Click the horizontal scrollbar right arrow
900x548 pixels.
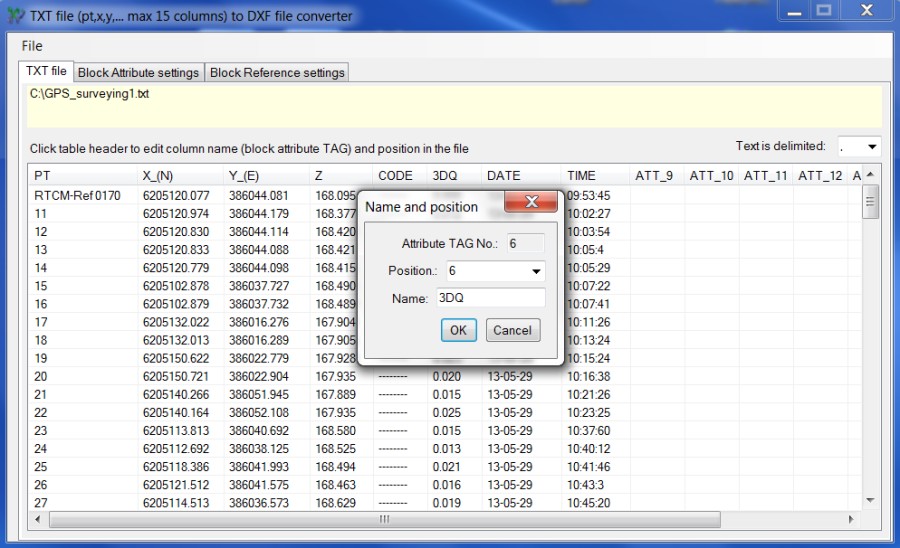point(851,519)
